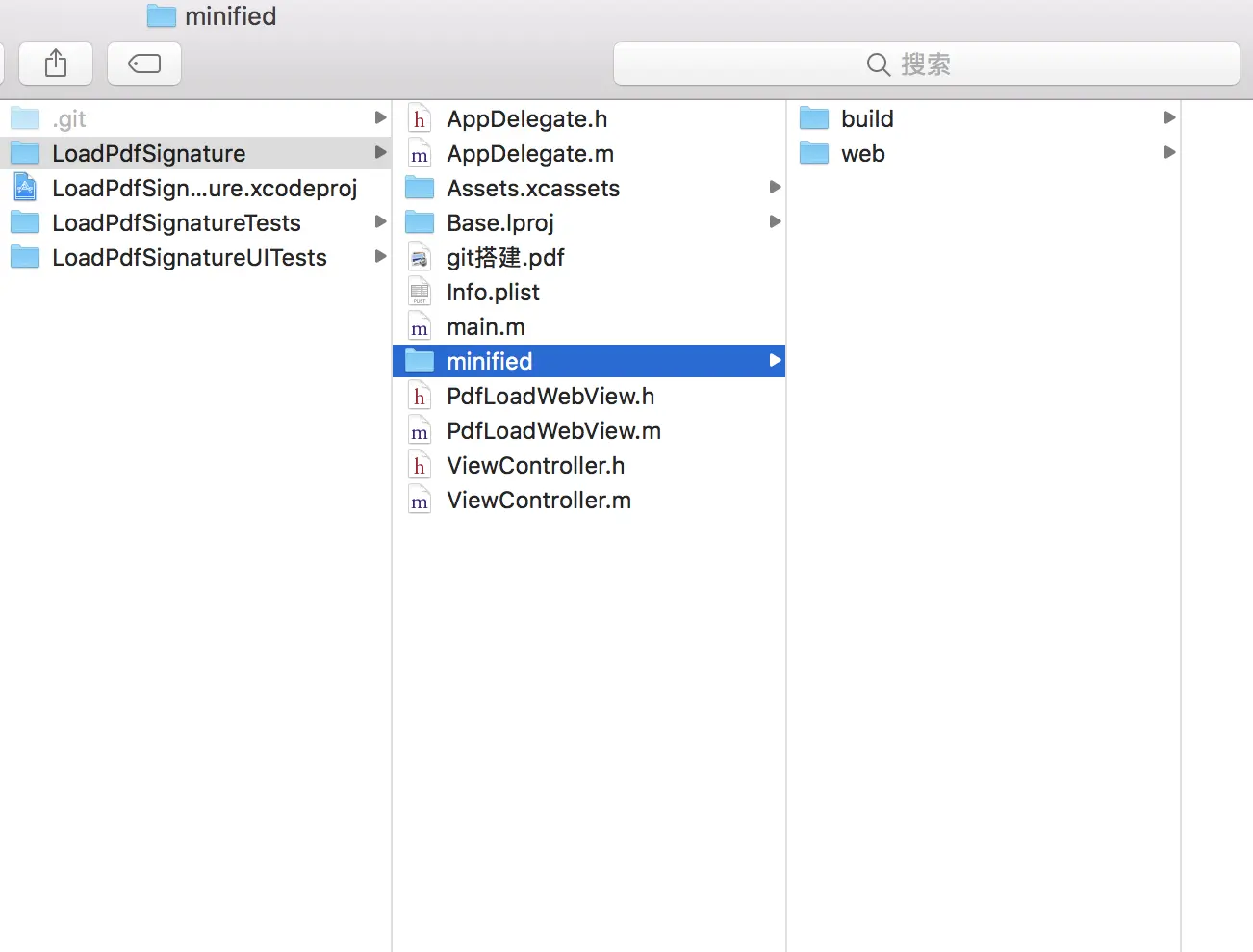Click the AppDelegate.h header file icon
Viewport: 1253px width, 952px height.
tap(420, 118)
